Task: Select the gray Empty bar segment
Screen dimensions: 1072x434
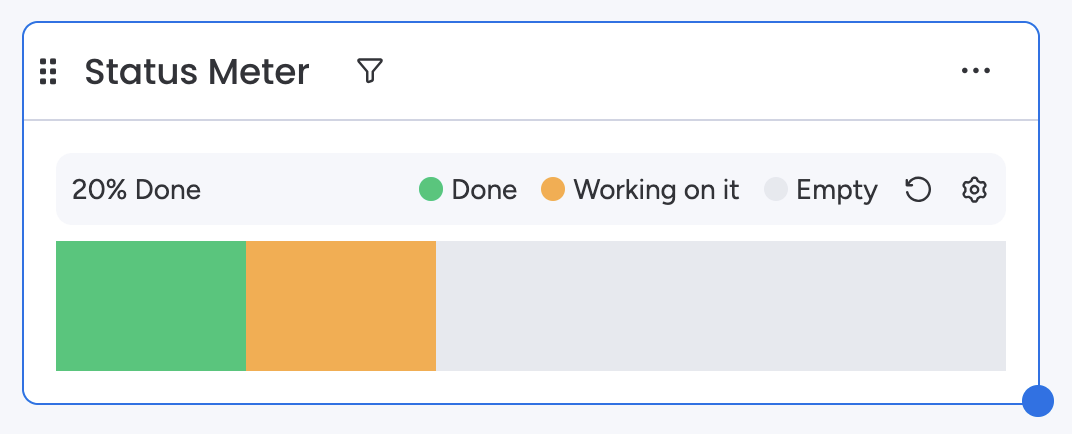Action: (720, 306)
